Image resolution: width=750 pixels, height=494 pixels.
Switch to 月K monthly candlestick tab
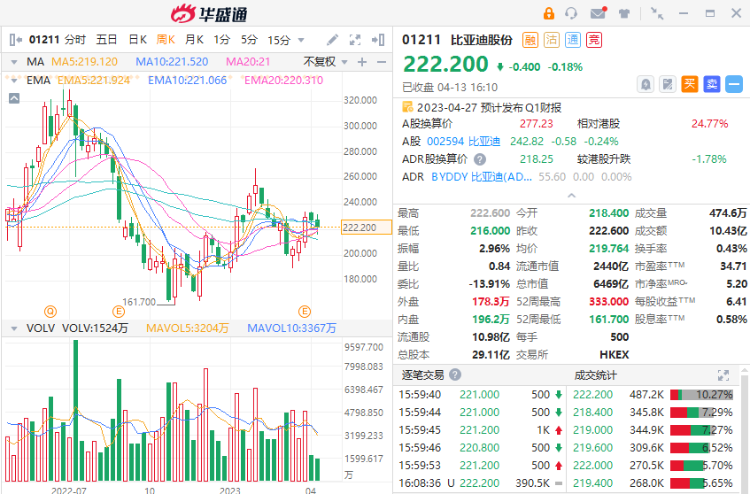[x=194, y=40]
